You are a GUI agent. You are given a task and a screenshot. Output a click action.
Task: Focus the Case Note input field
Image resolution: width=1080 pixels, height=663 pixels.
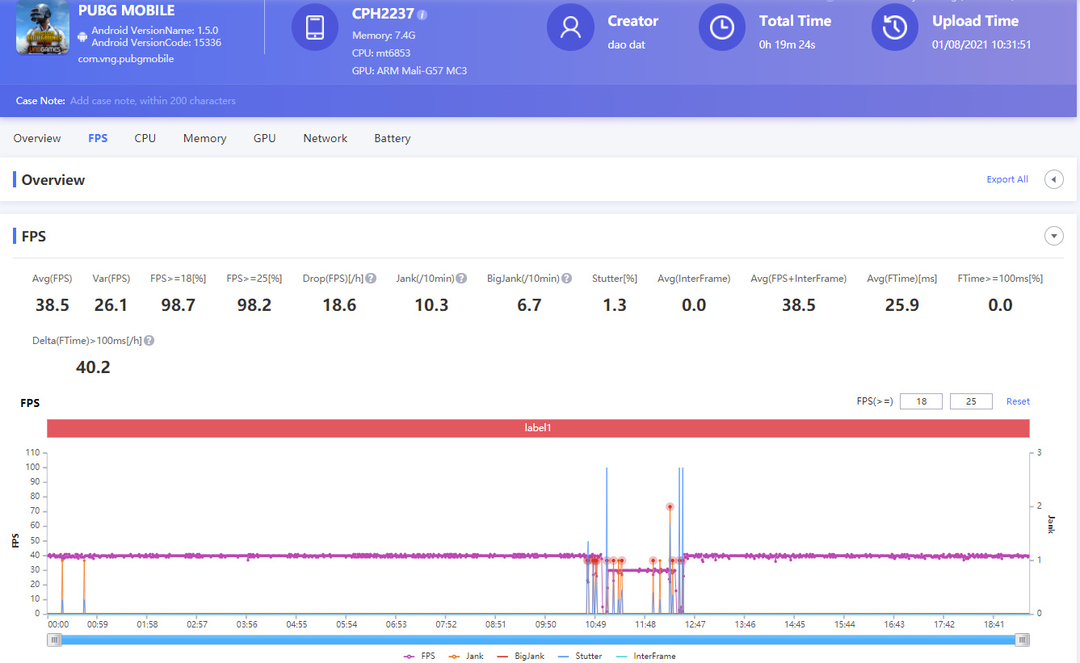[x=153, y=101]
